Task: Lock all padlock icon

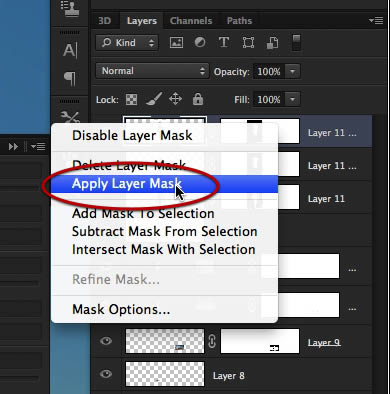Action: click(198, 99)
